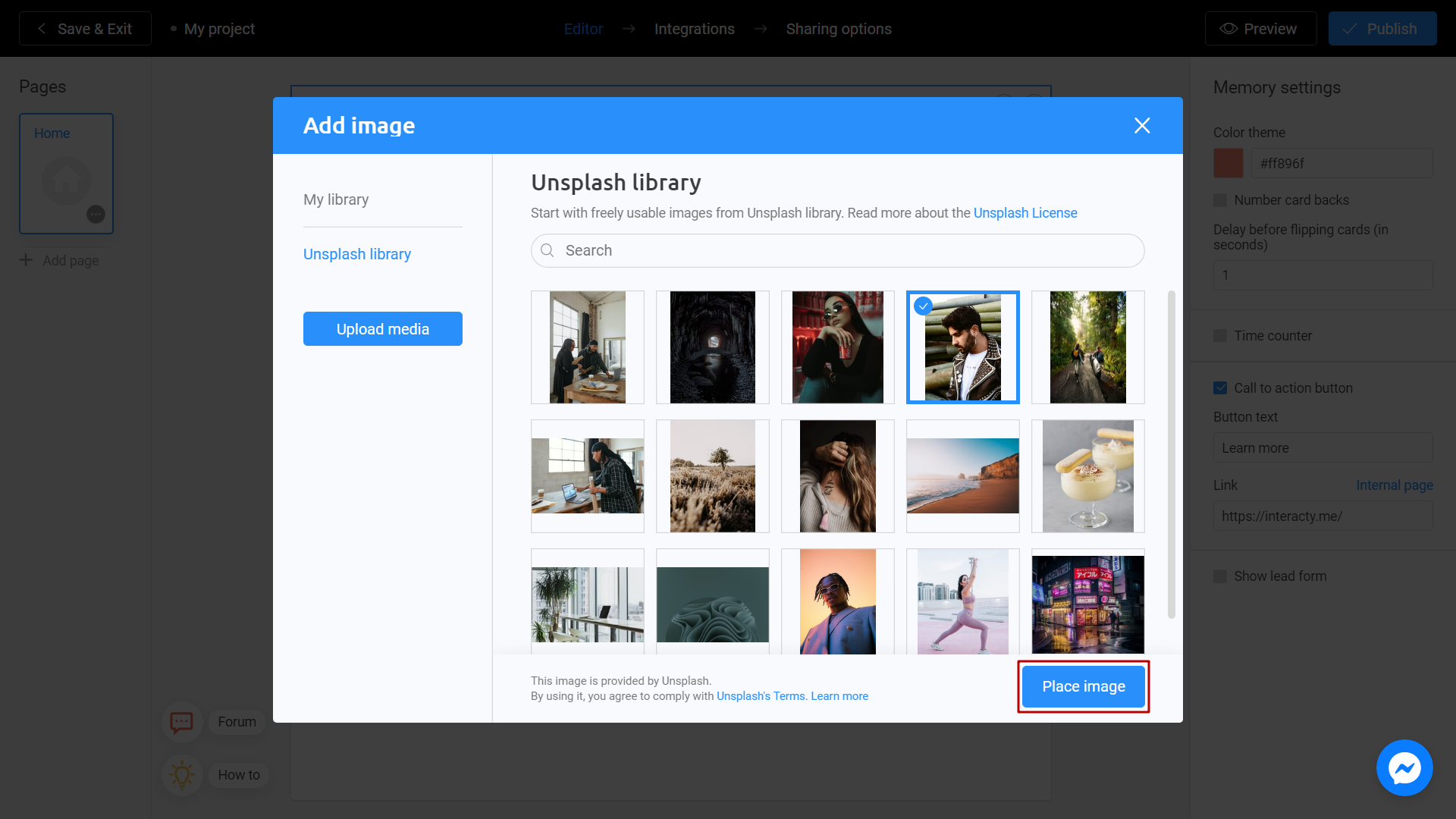Expand the Sharing options step arrow
1456x819 pixels.
click(x=761, y=29)
